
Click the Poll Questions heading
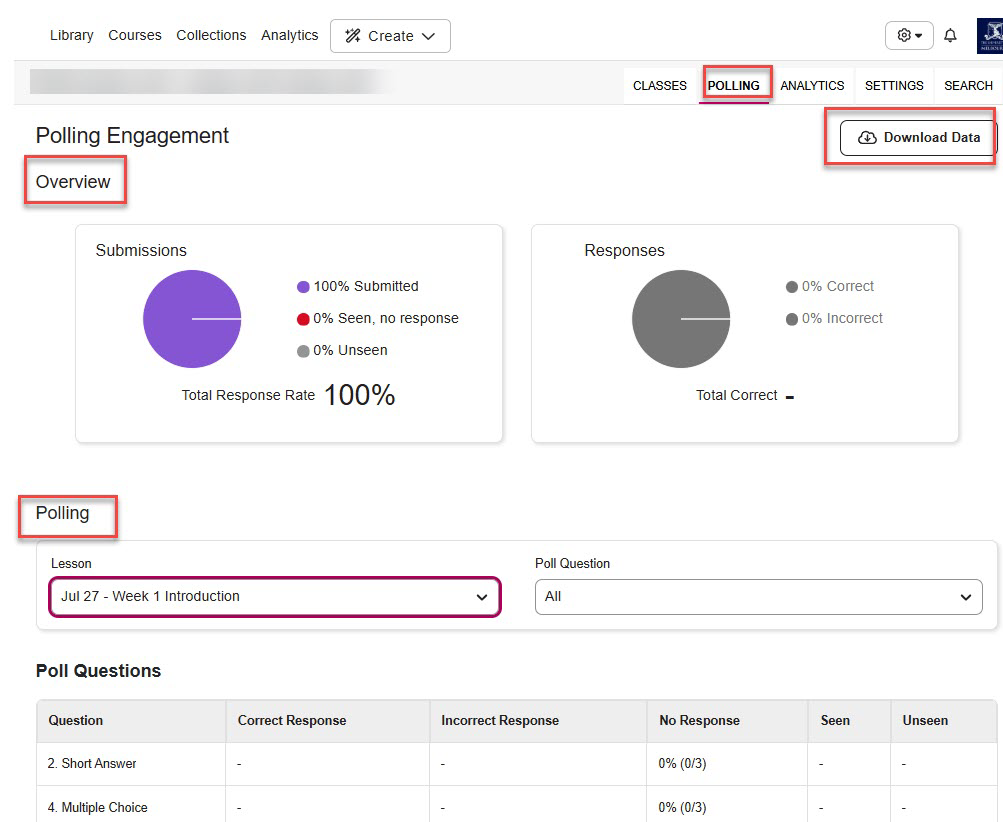tap(99, 670)
